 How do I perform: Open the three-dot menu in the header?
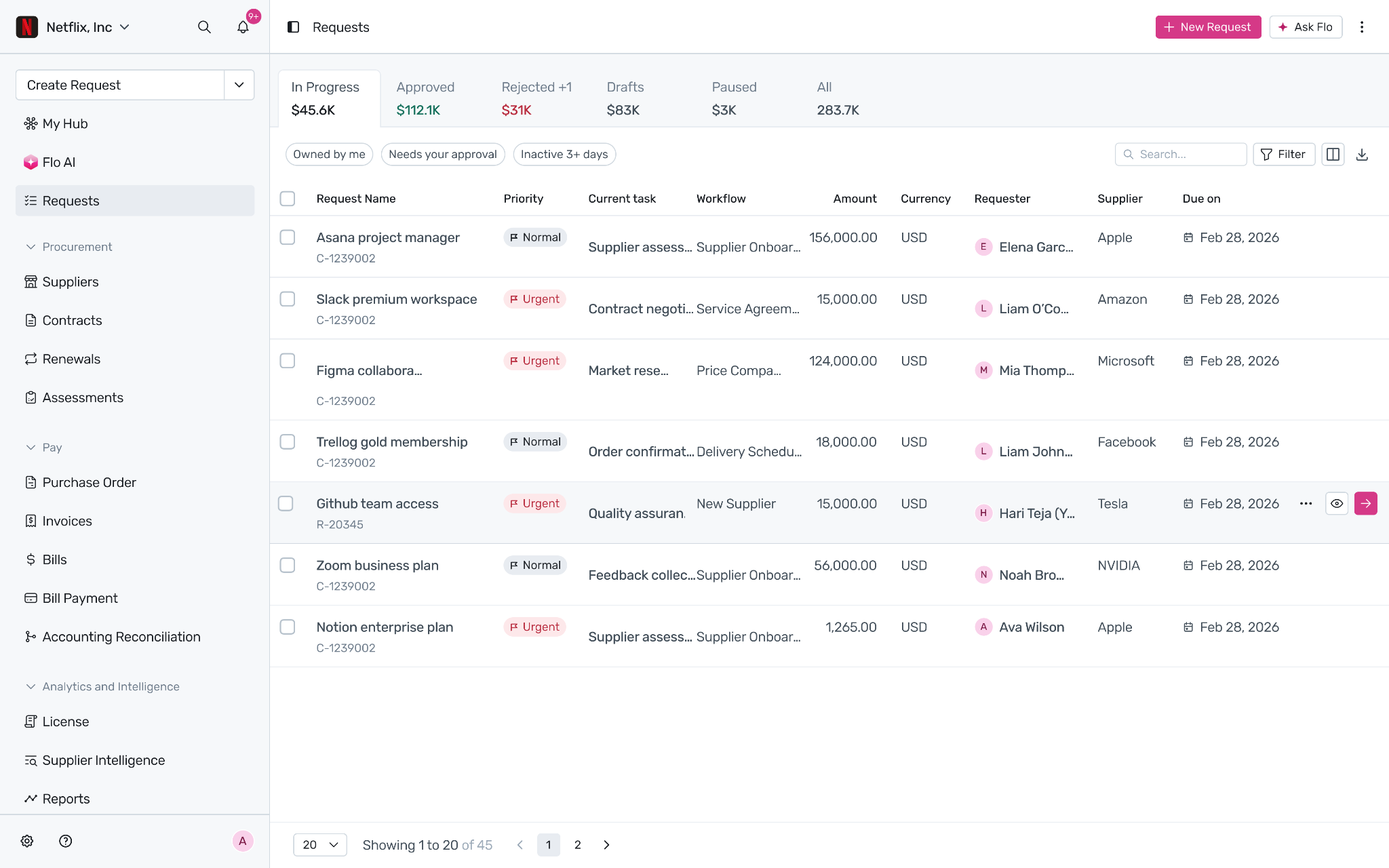click(x=1362, y=27)
